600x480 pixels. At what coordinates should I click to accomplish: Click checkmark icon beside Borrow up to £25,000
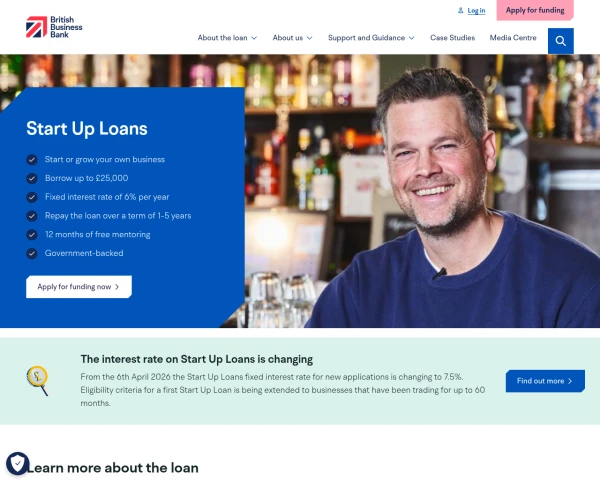[32, 178]
